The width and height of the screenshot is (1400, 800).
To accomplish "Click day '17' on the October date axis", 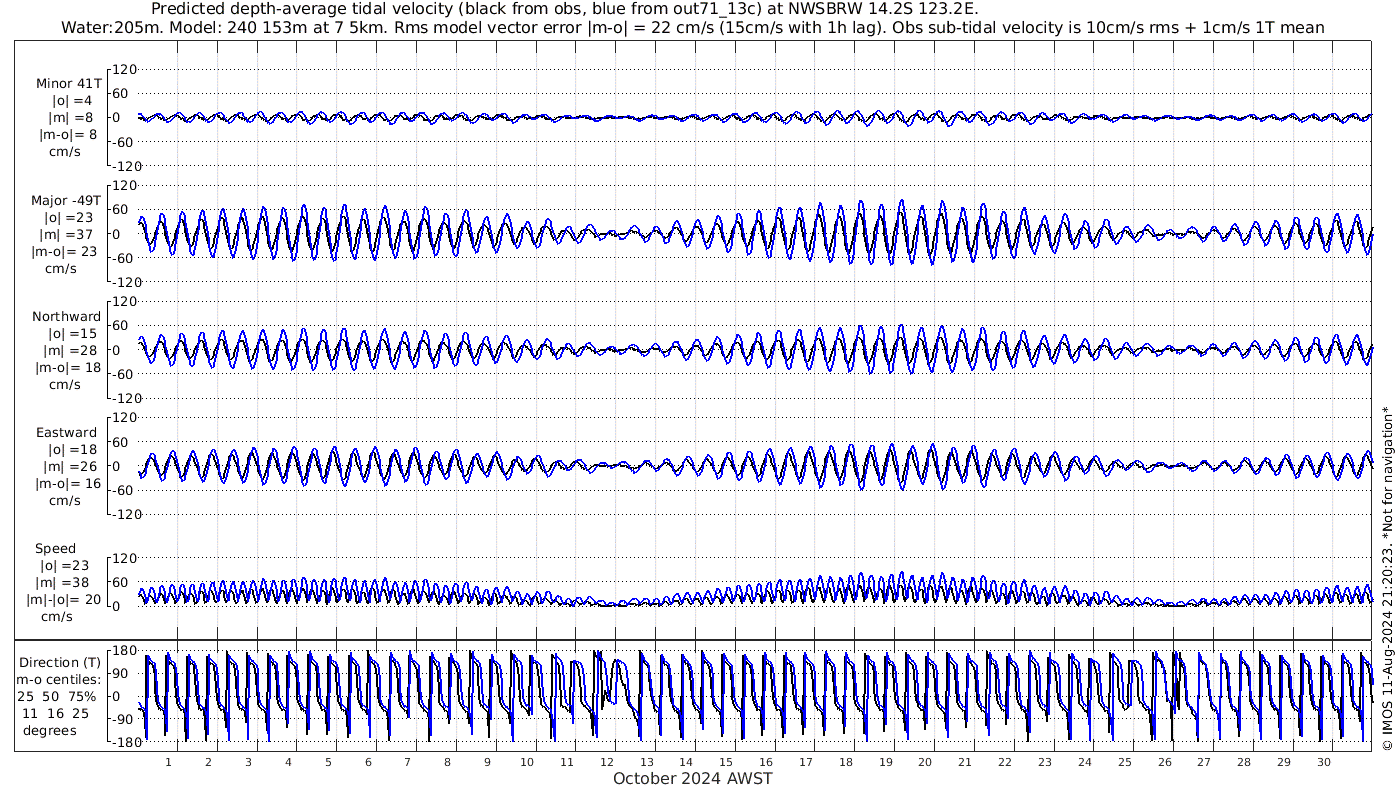I will tap(806, 762).
